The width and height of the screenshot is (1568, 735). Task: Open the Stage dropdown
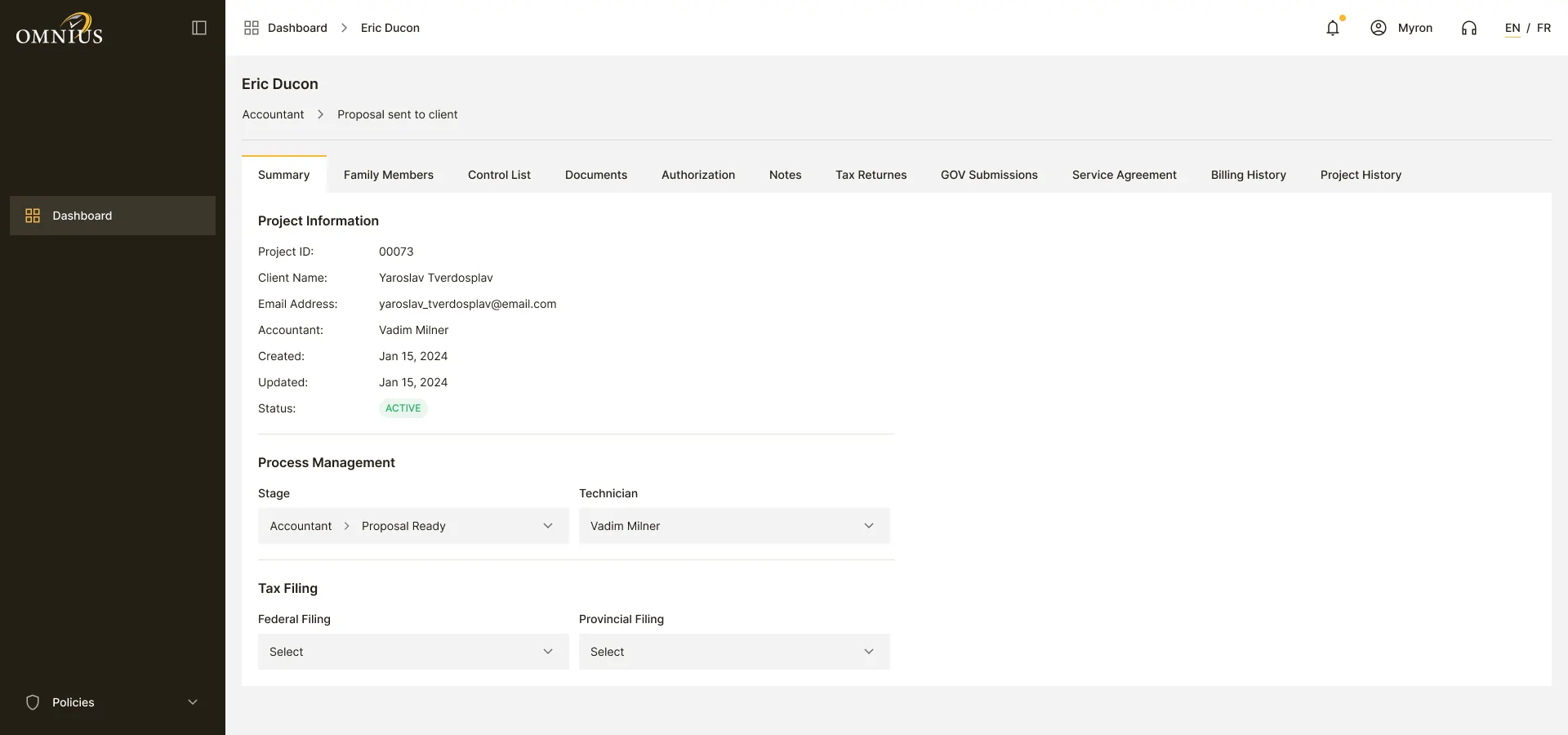click(x=413, y=526)
